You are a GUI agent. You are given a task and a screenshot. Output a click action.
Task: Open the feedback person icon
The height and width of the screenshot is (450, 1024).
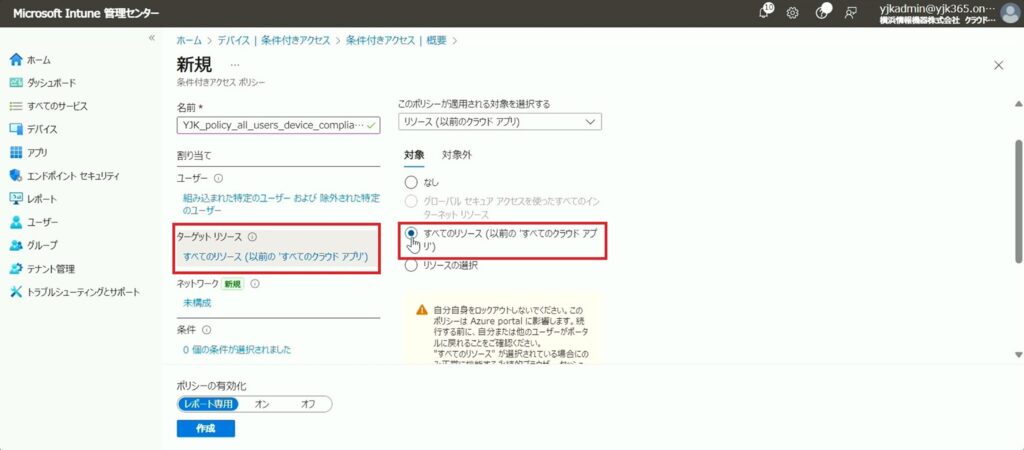850,13
